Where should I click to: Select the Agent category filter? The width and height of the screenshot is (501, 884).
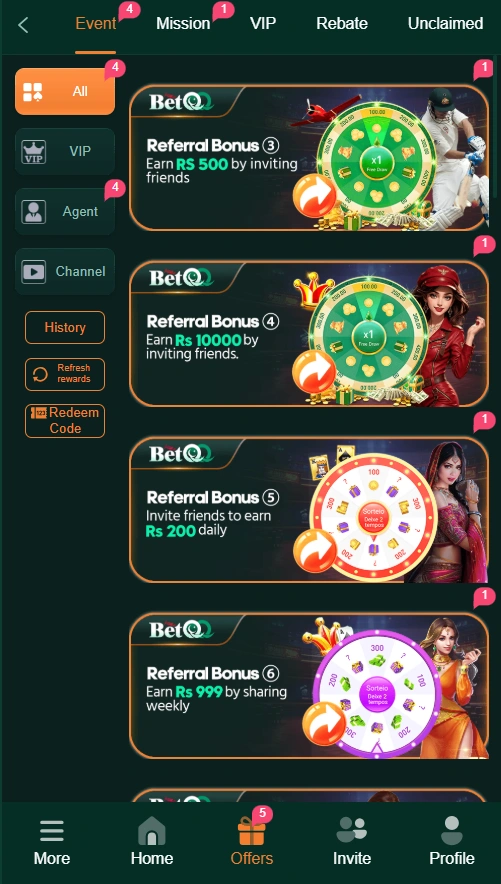(65, 211)
